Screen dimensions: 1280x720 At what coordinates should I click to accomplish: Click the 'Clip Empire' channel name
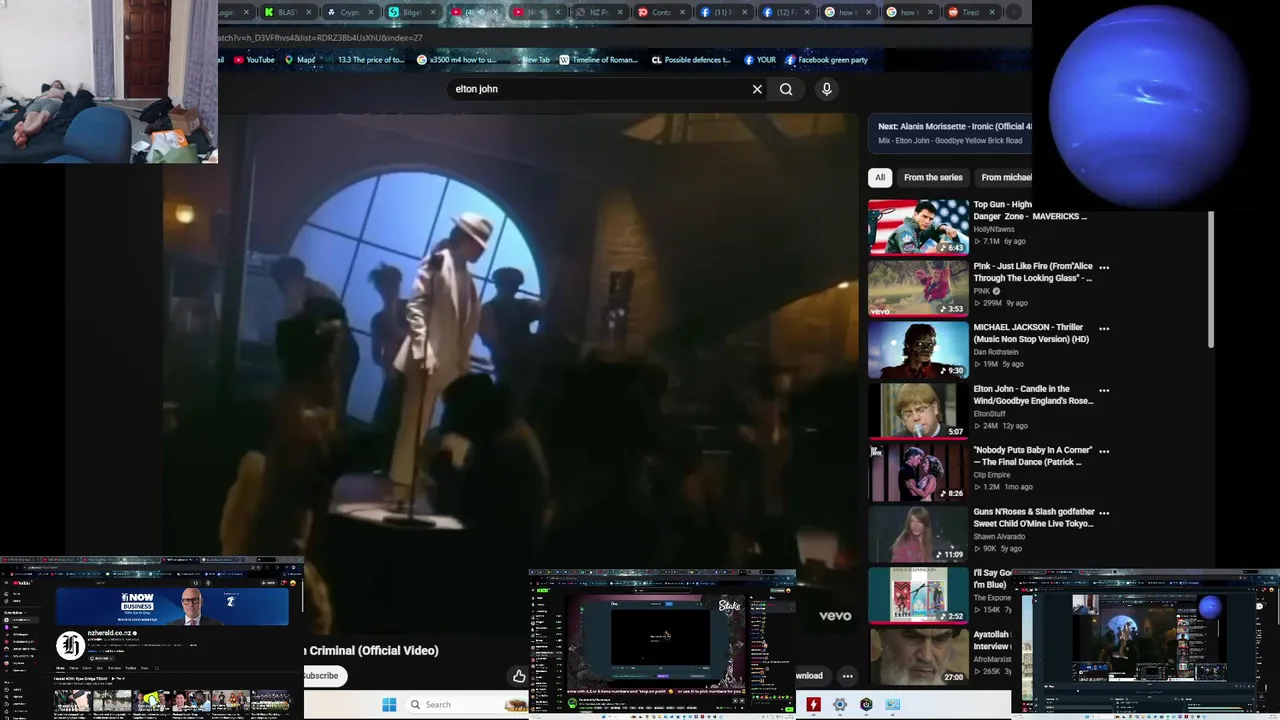coord(992,475)
